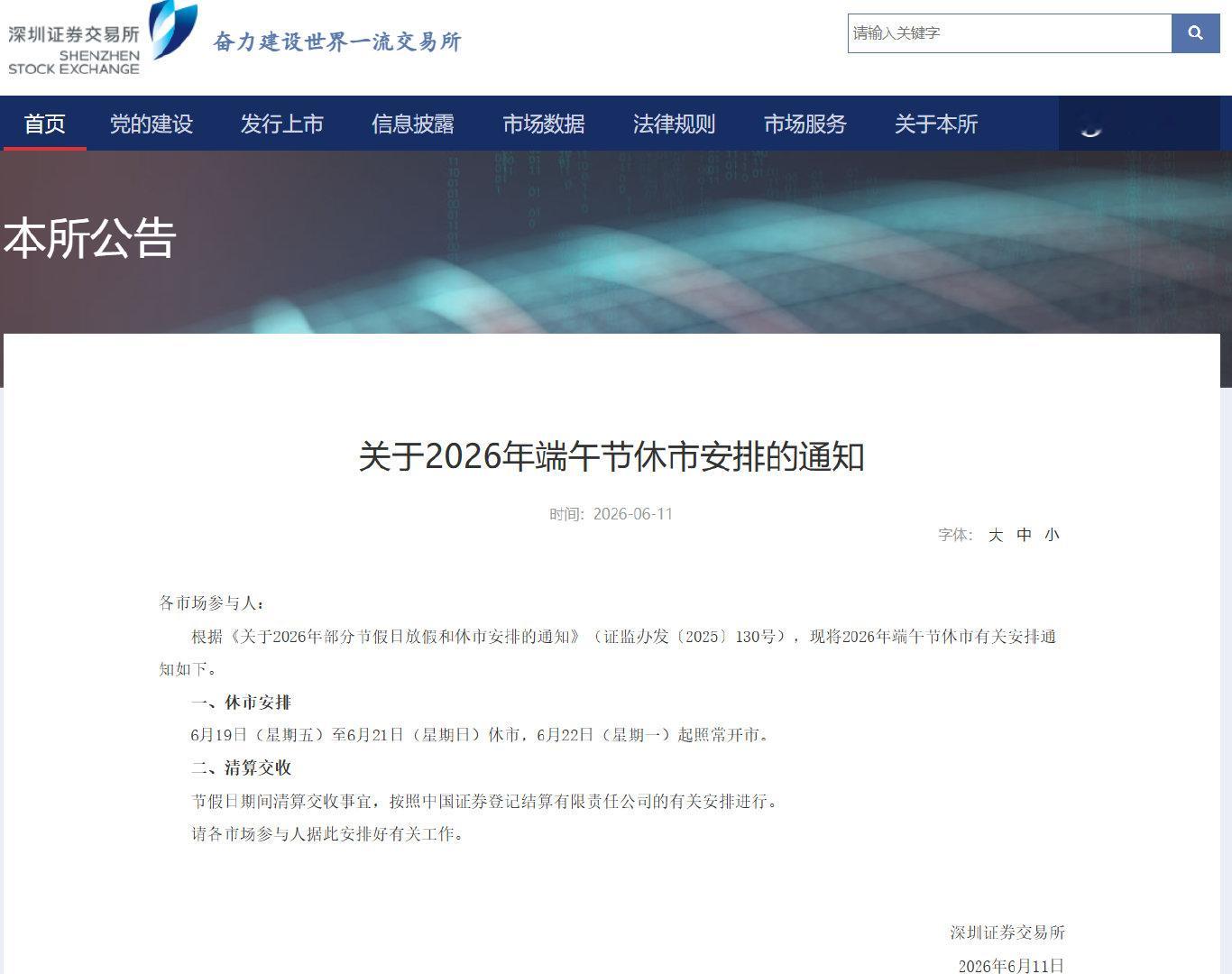Open the 市场服务 menu
Viewport: 1232px width, 974px height.
[x=805, y=124]
